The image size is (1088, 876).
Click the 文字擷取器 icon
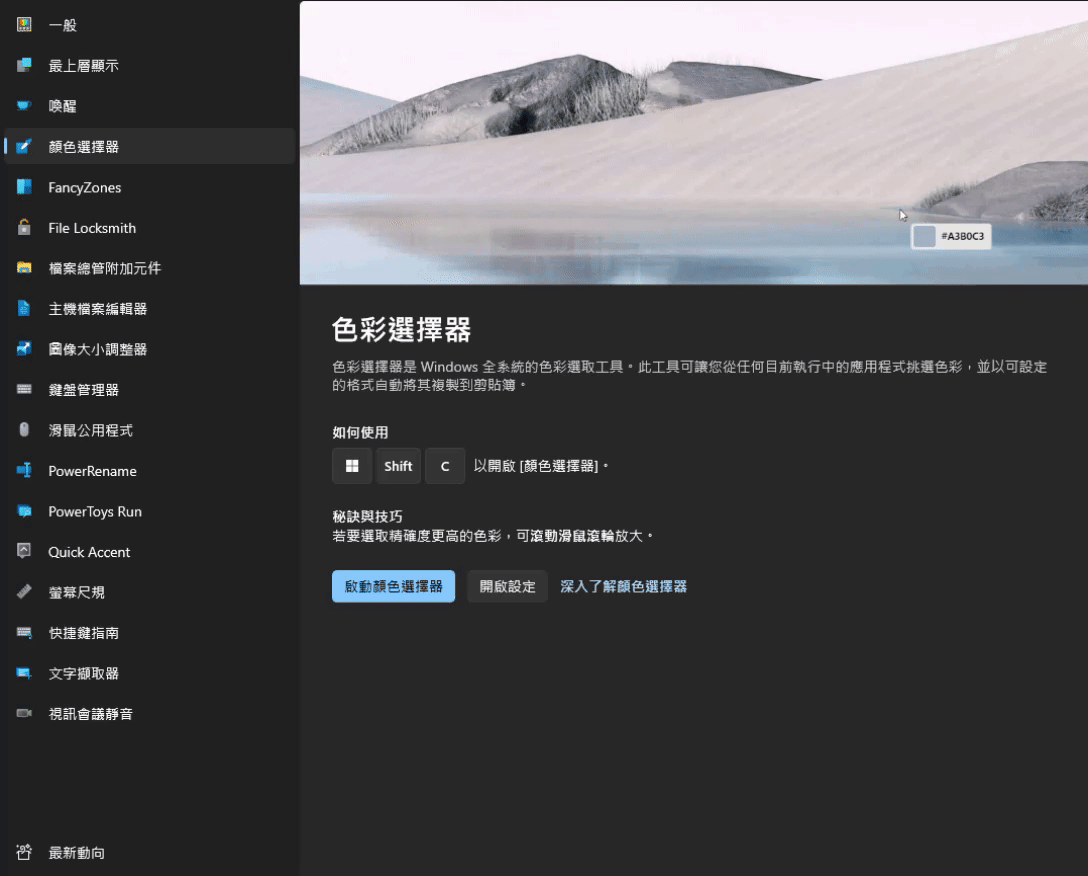click(23, 673)
